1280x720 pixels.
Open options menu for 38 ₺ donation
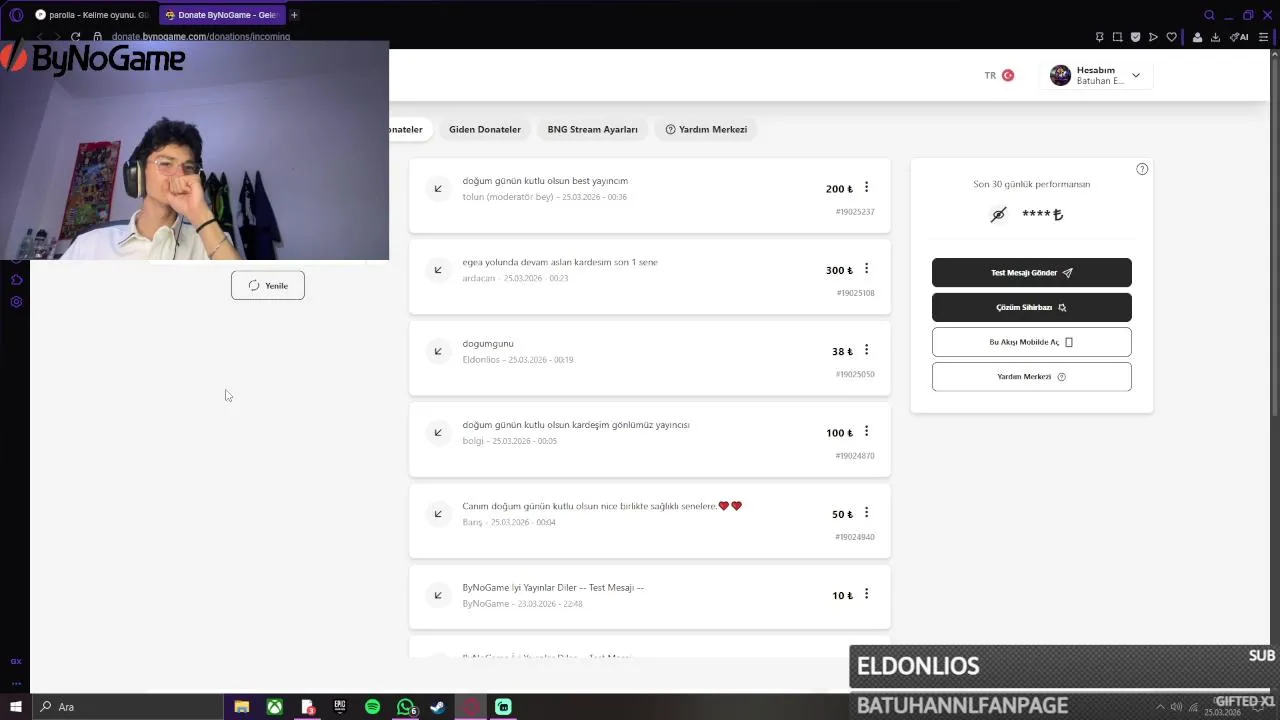point(866,350)
